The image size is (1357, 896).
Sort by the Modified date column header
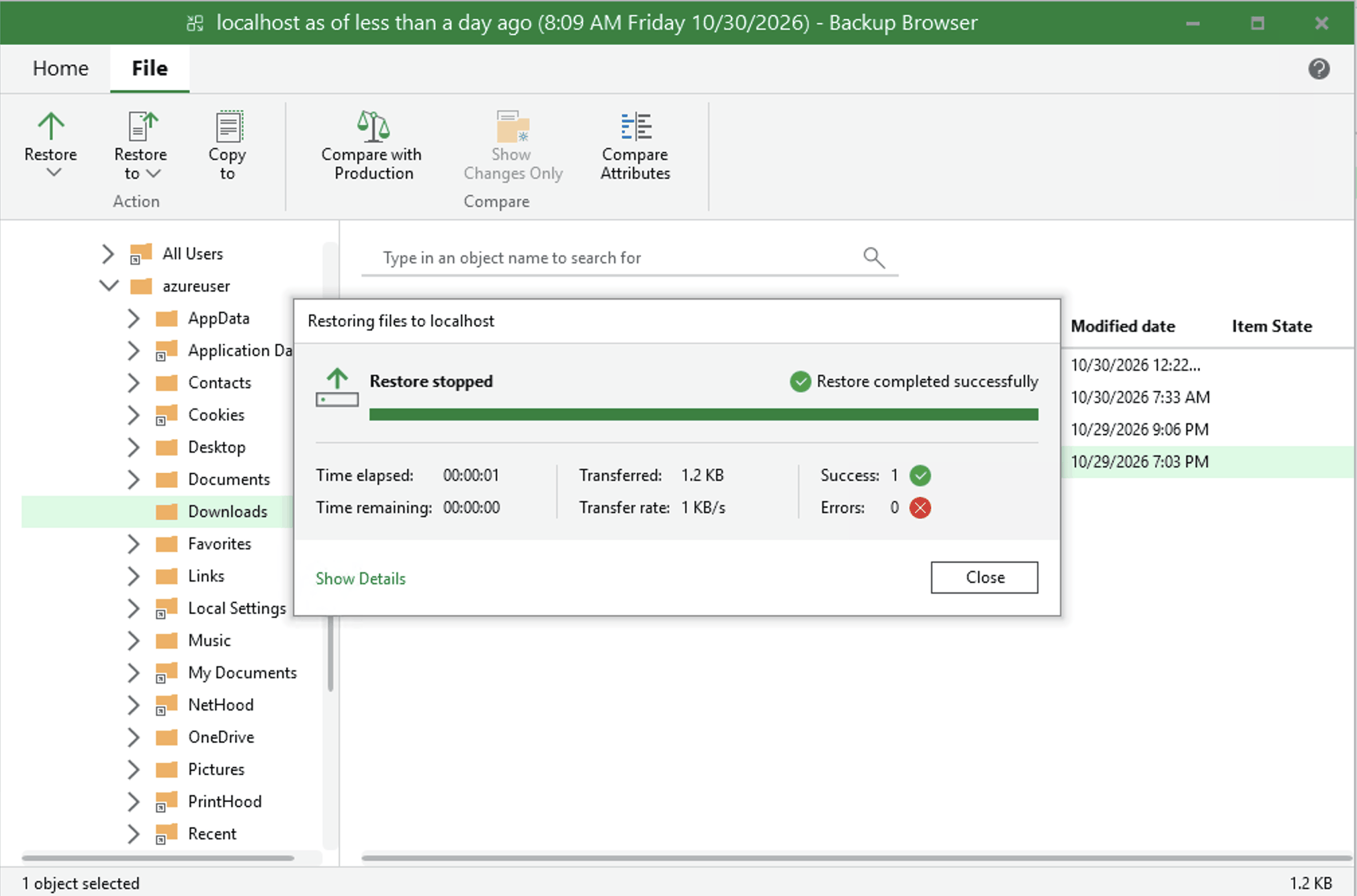pos(1123,326)
